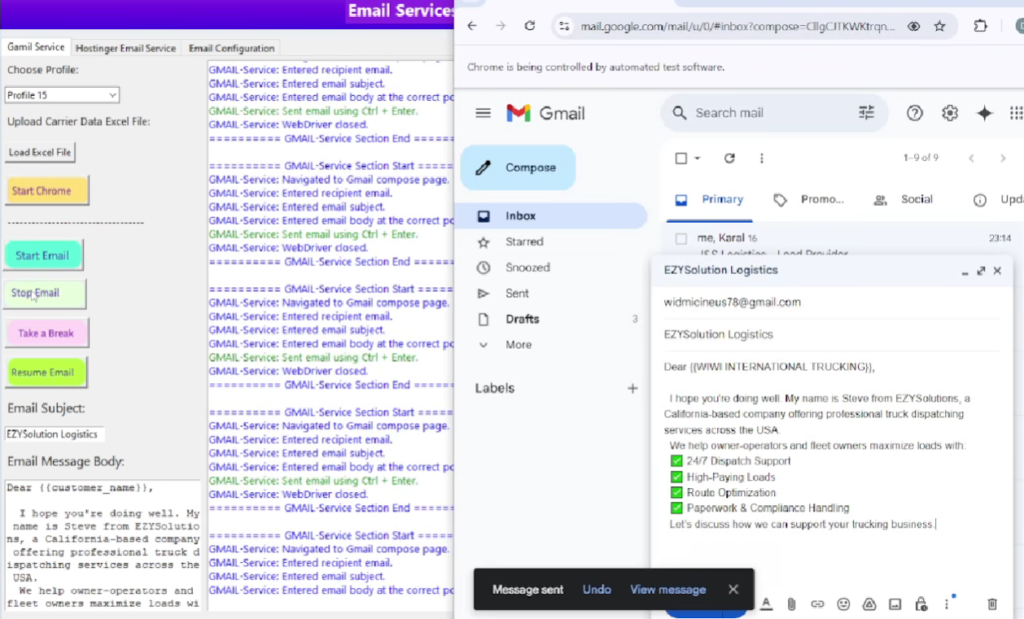Click the Chrome address bar URL
The width and height of the screenshot is (1024, 619).
pos(738,27)
